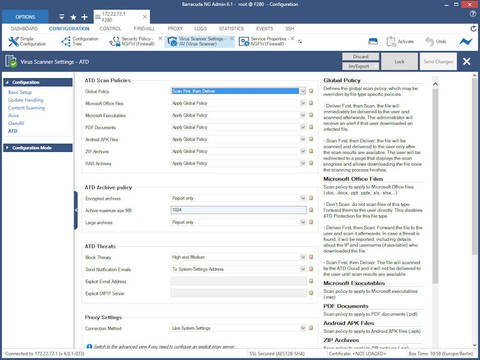Go to ClamAV in sidebar
The image size is (480, 360).
(x=16, y=123)
